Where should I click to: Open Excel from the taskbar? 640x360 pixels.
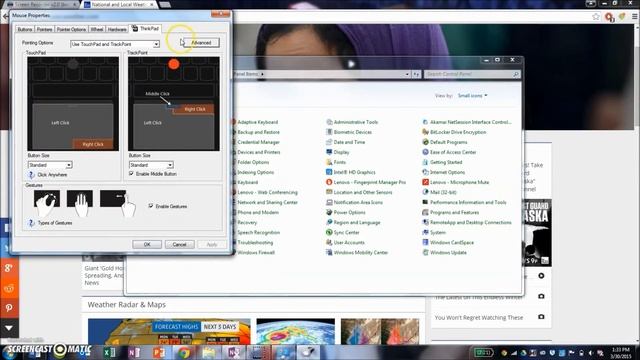[109, 352]
